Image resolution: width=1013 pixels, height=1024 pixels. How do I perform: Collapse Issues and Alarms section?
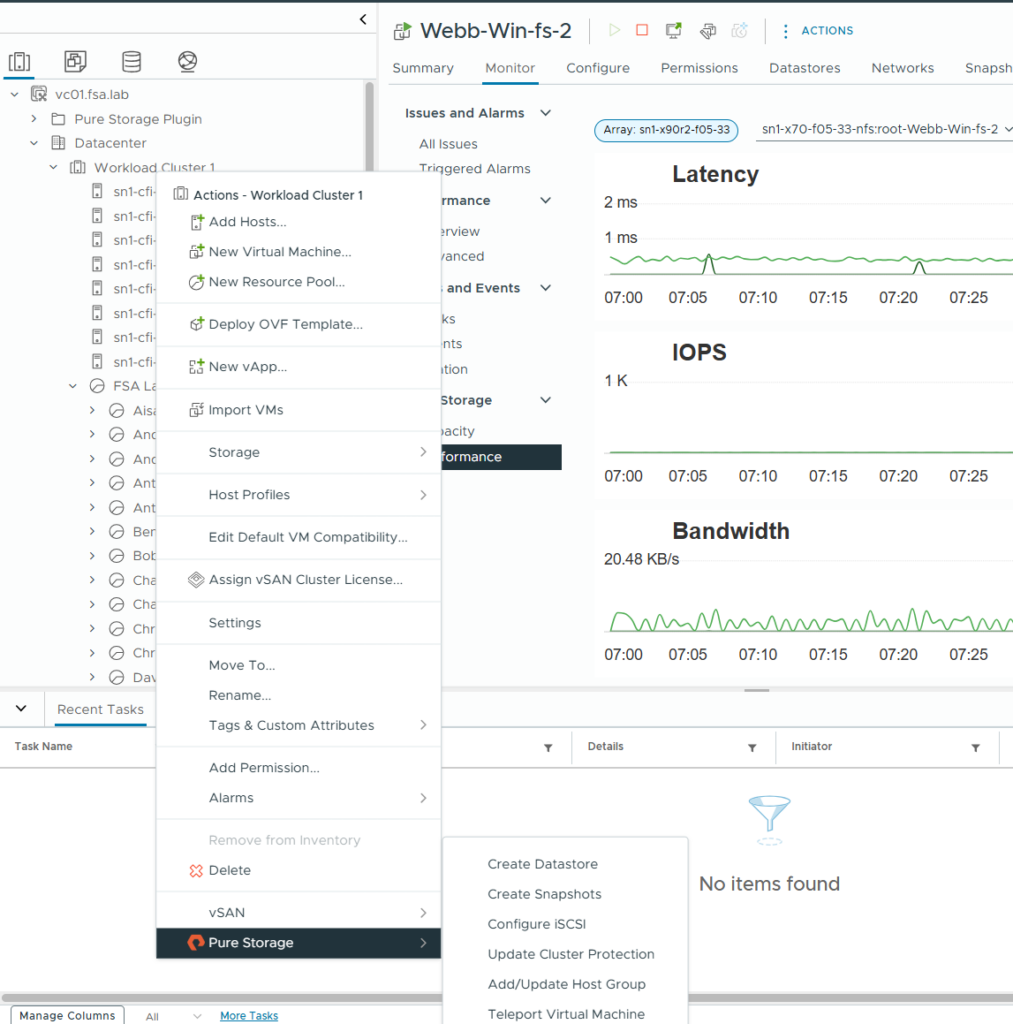pyautogui.click(x=545, y=113)
